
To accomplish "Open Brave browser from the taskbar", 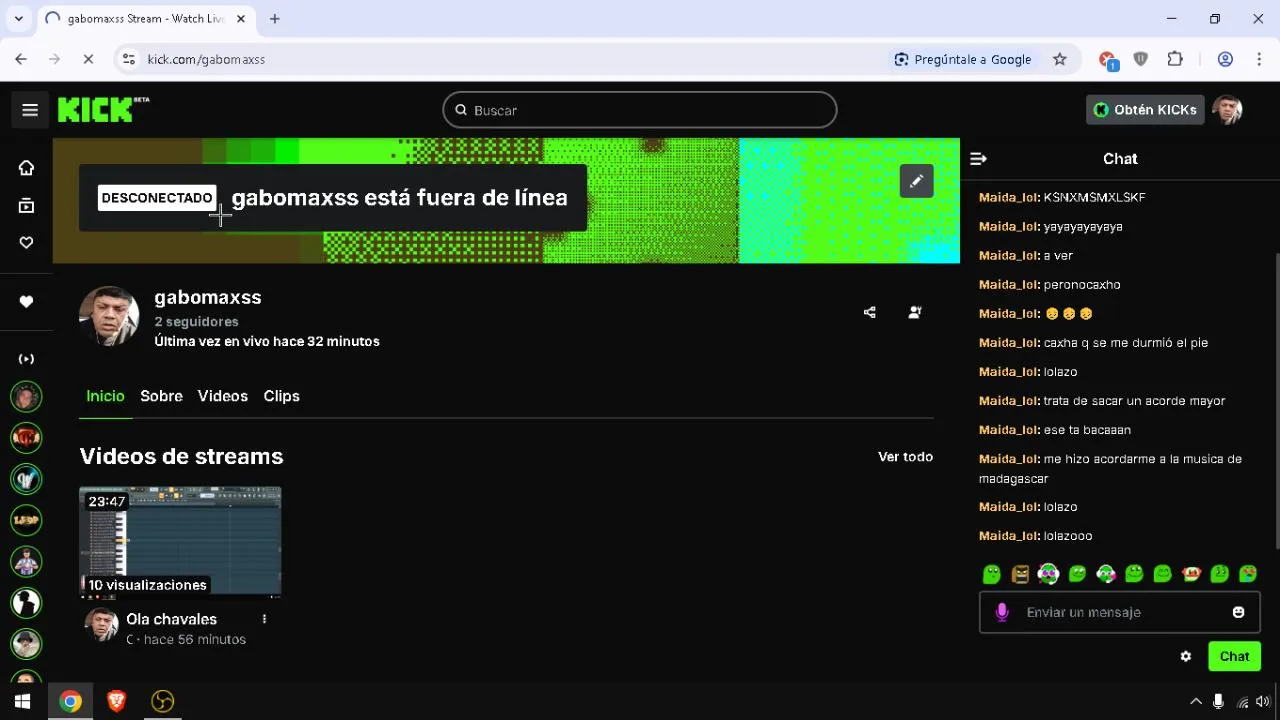I will click(x=116, y=701).
